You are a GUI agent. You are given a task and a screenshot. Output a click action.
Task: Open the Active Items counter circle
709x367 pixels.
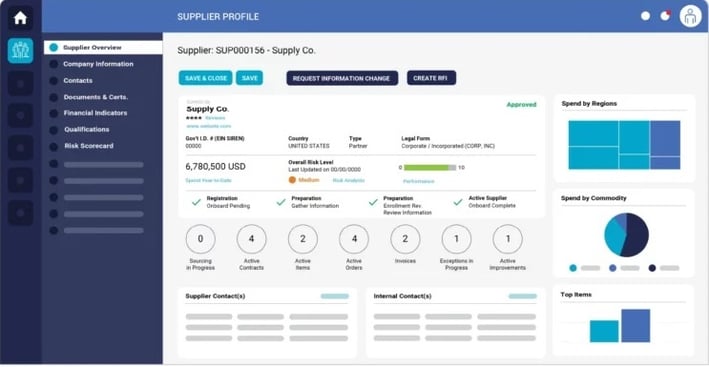tap(303, 239)
